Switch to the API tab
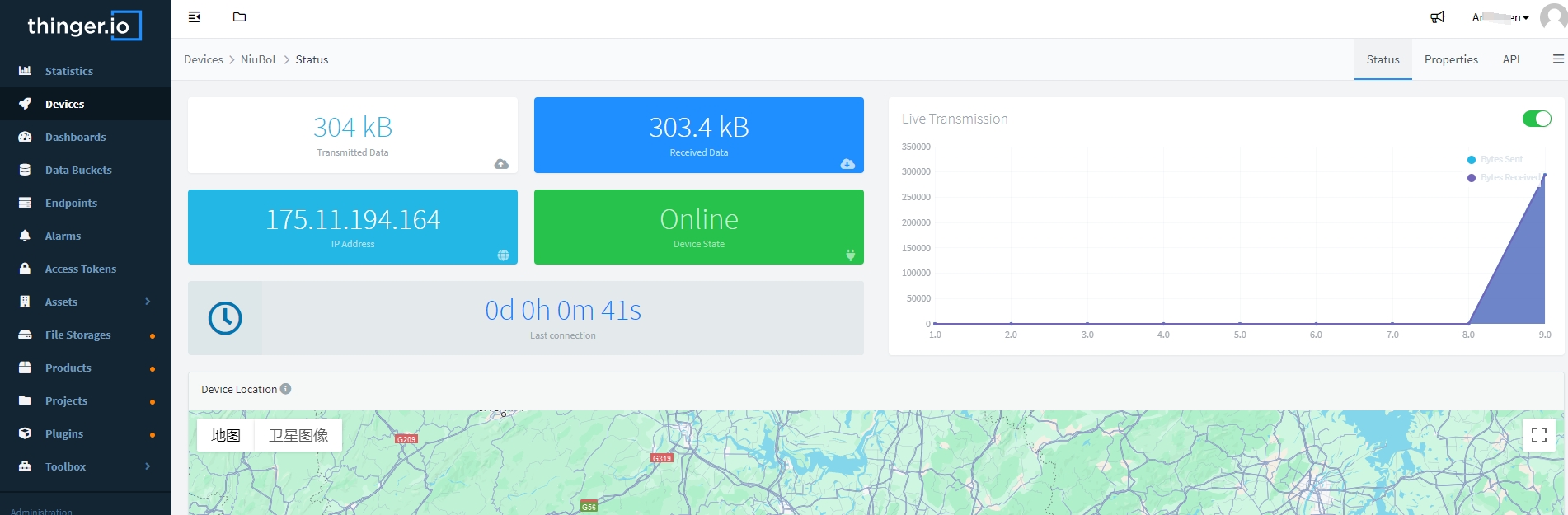Image resolution: width=1568 pixels, height=515 pixels. (x=1510, y=59)
